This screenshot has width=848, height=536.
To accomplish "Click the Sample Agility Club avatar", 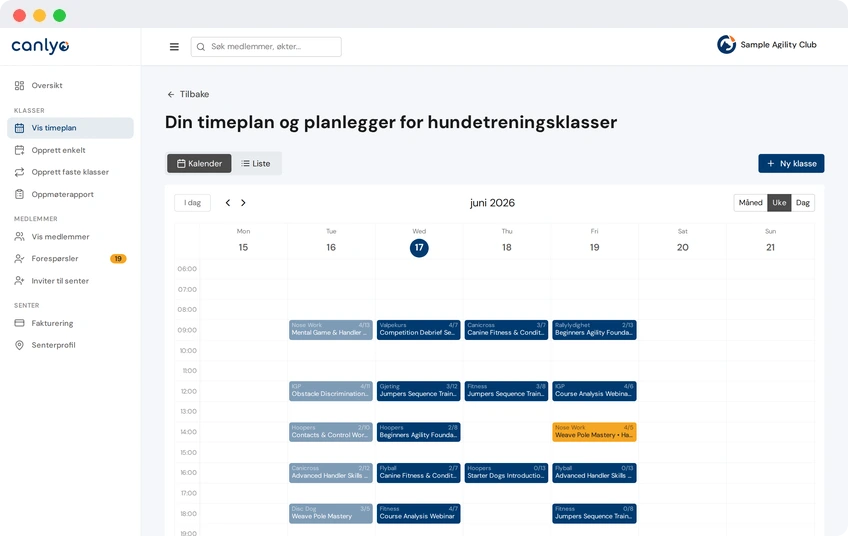I will click(726, 44).
